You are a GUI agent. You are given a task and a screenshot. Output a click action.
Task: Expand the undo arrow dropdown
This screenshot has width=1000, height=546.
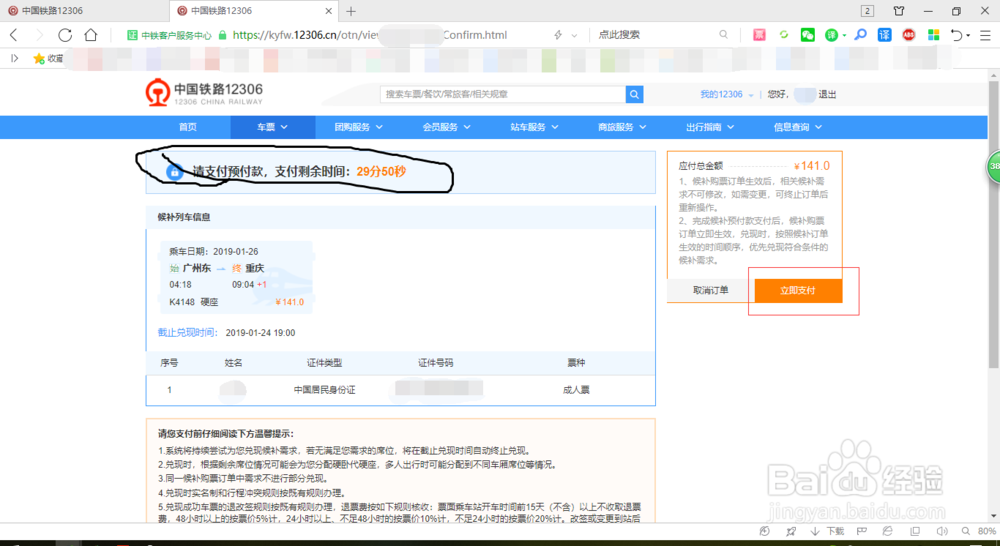[968, 36]
